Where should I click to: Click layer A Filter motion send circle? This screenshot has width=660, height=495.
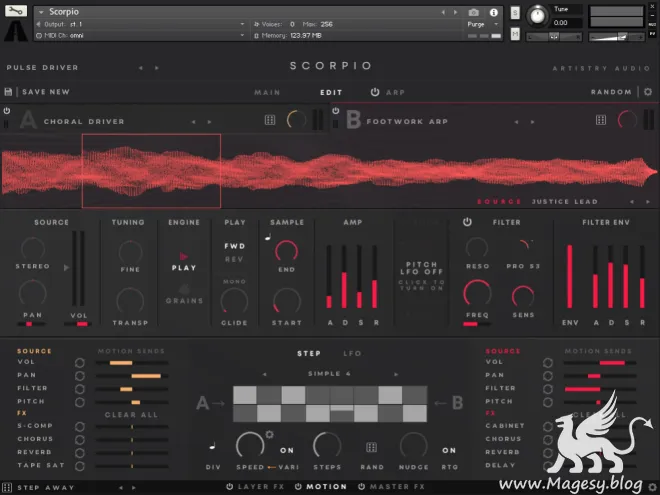(80, 389)
